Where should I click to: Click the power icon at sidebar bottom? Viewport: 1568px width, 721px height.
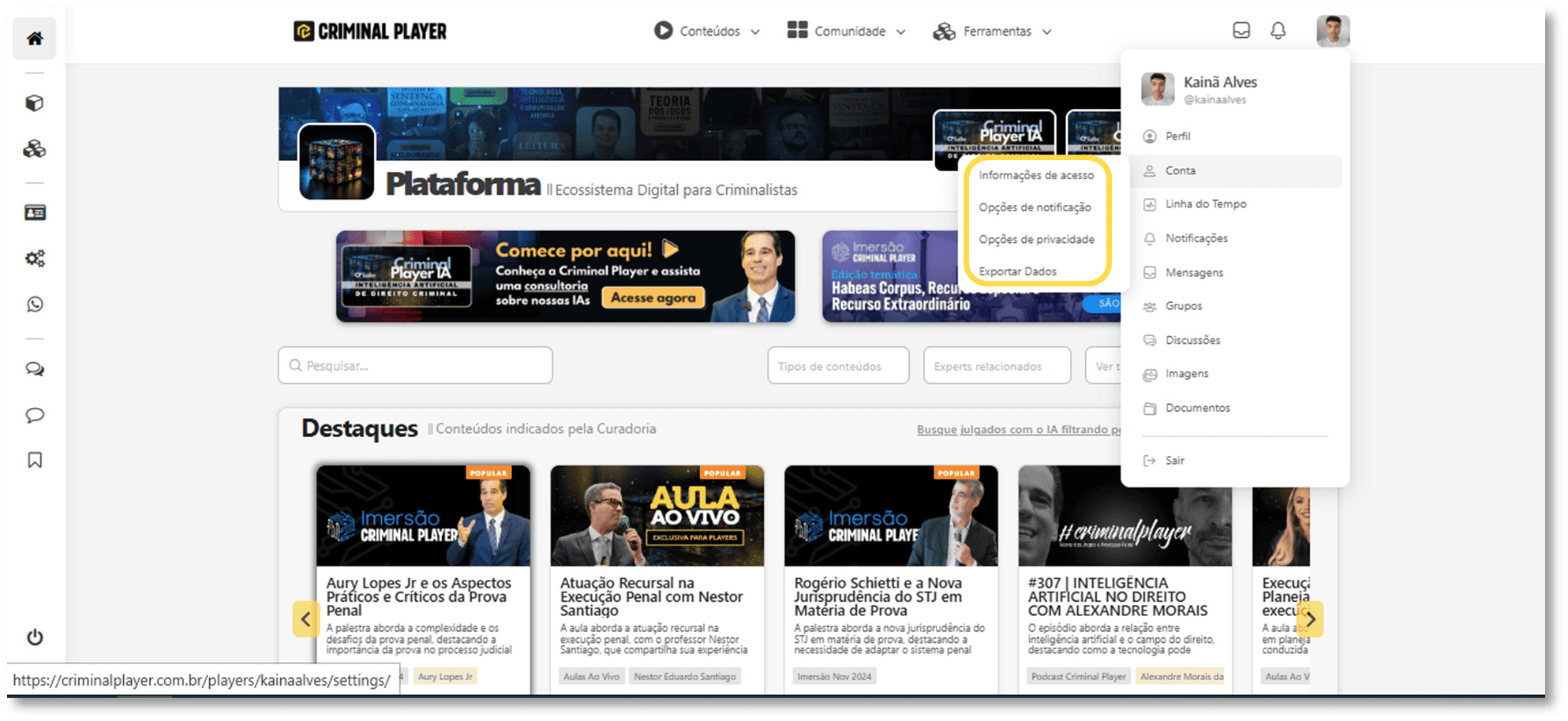click(x=35, y=637)
